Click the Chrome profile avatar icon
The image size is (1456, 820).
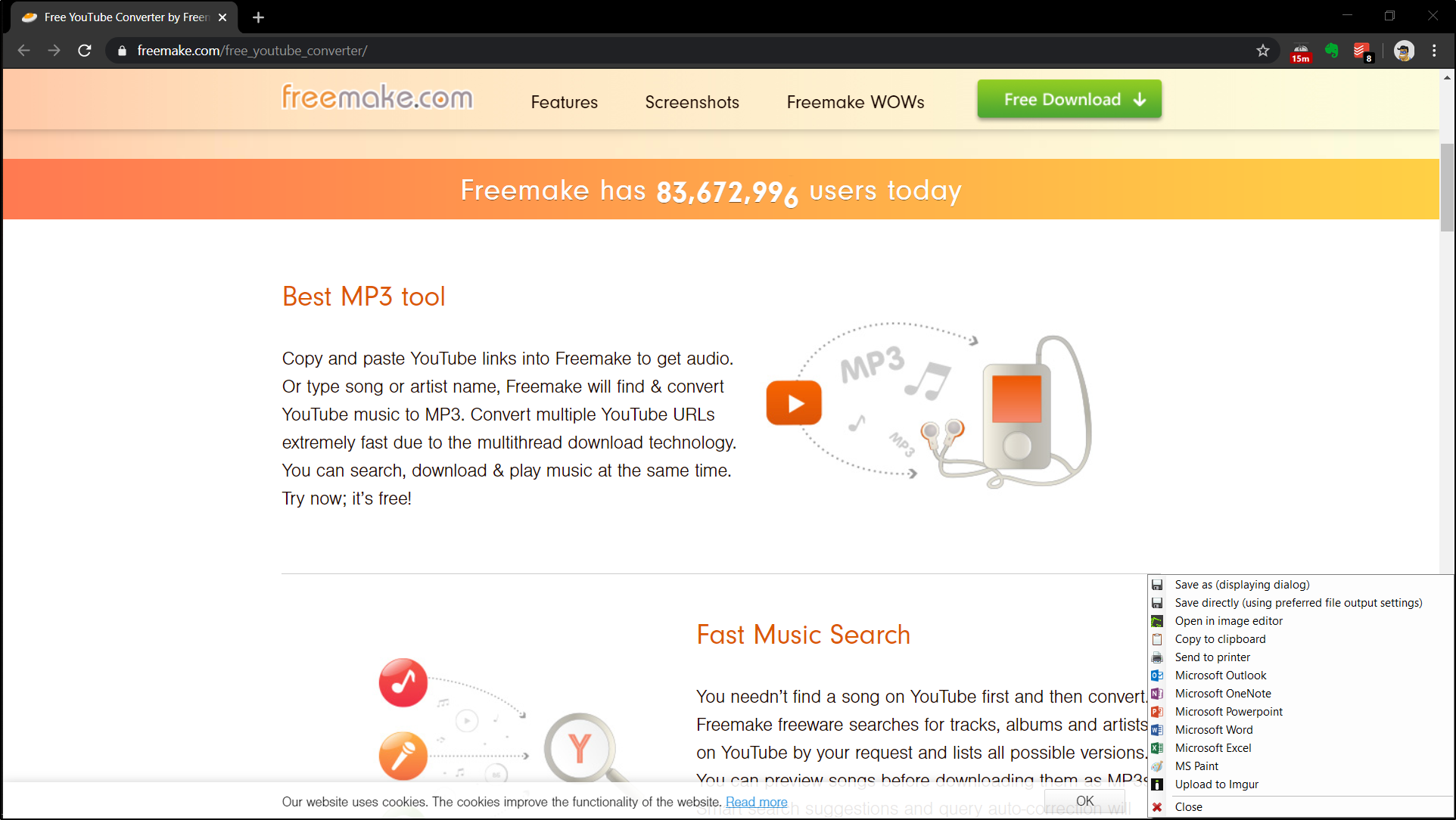coord(1403,50)
